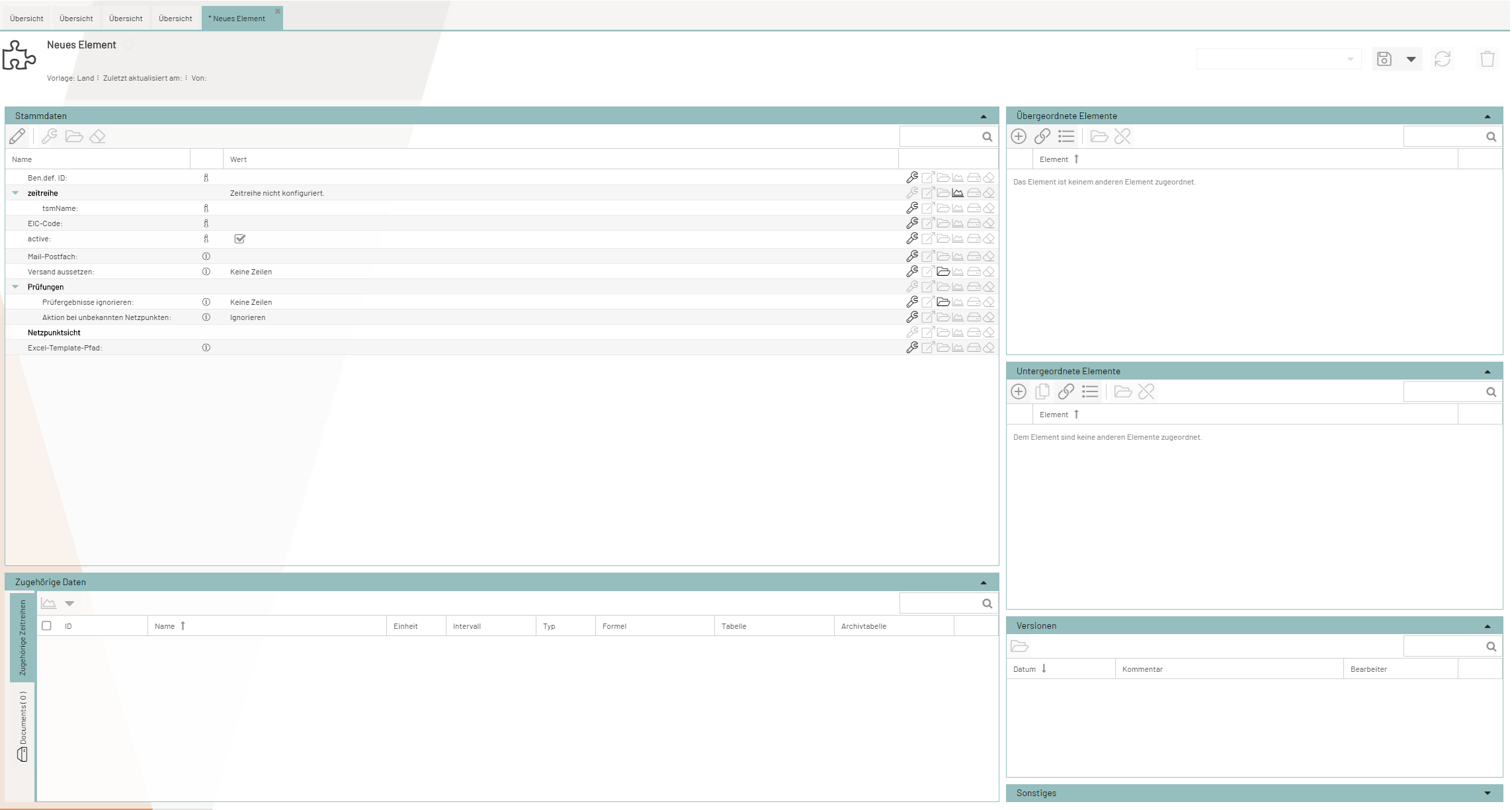
Task: Collapse the zeitreihe tree node
Action: [x=15, y=193]
